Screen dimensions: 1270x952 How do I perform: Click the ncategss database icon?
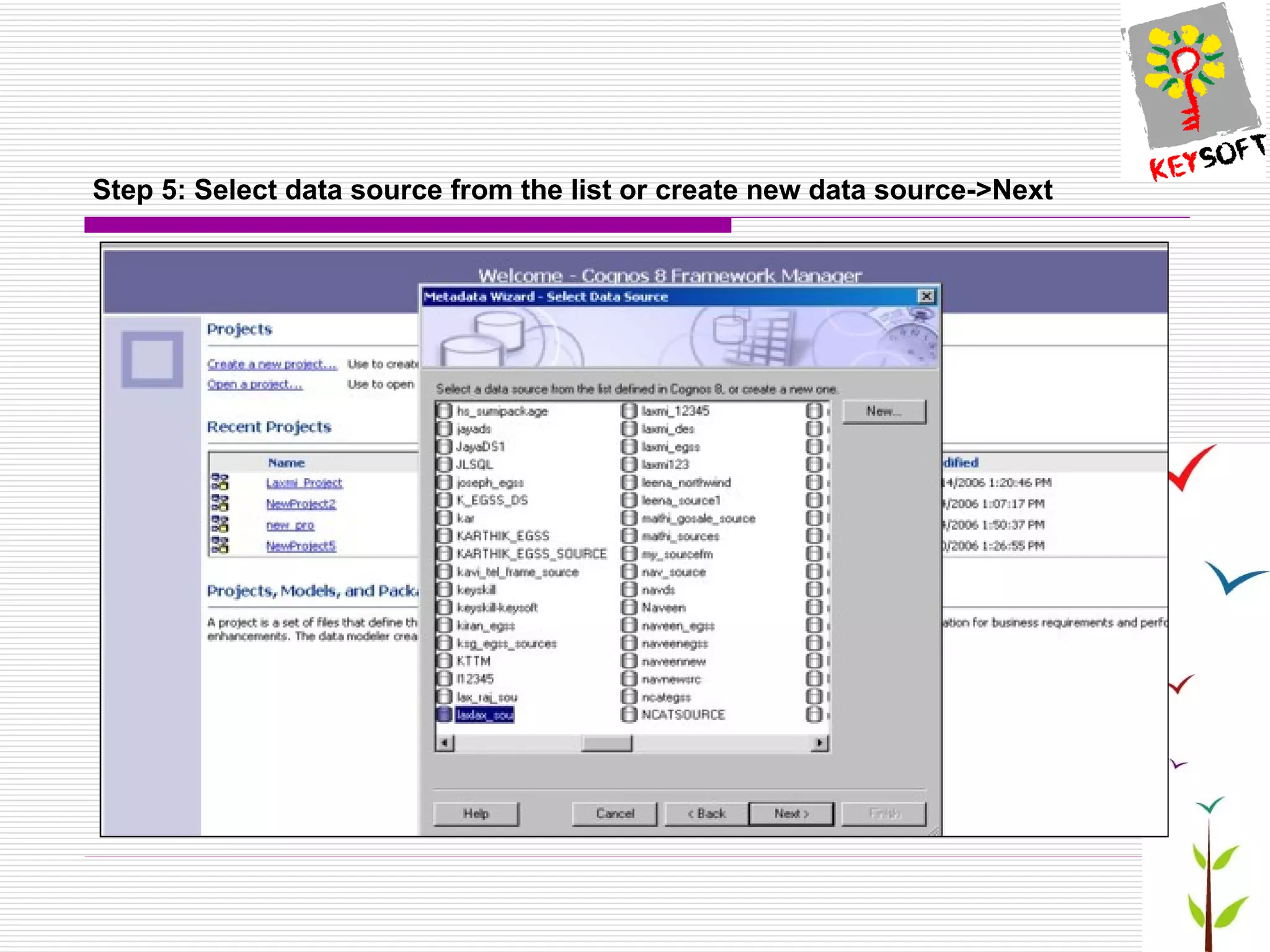(629, 697)
